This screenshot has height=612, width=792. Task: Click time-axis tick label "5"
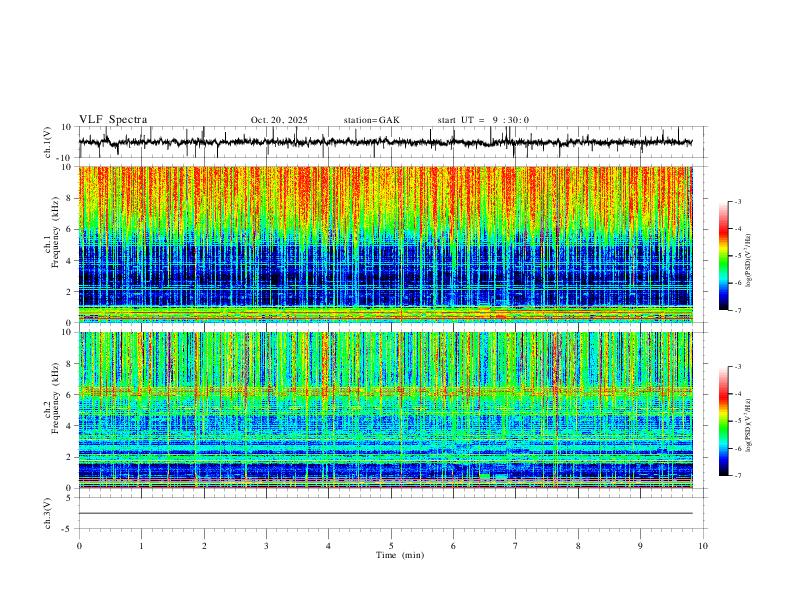coord(391,546)
